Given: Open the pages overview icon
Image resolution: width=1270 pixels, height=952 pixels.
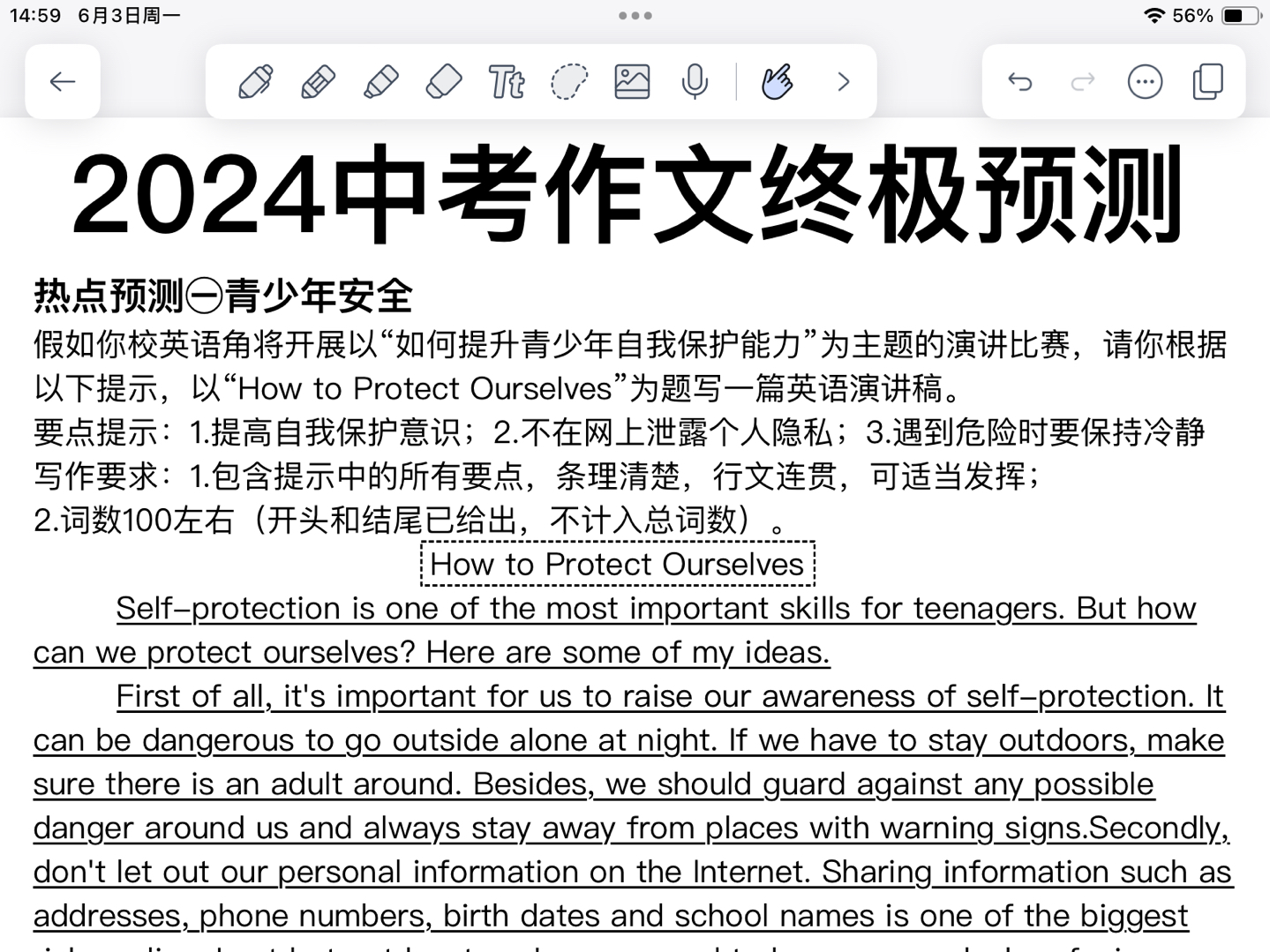Looking at the screenshot, I should click(1208, 82).
